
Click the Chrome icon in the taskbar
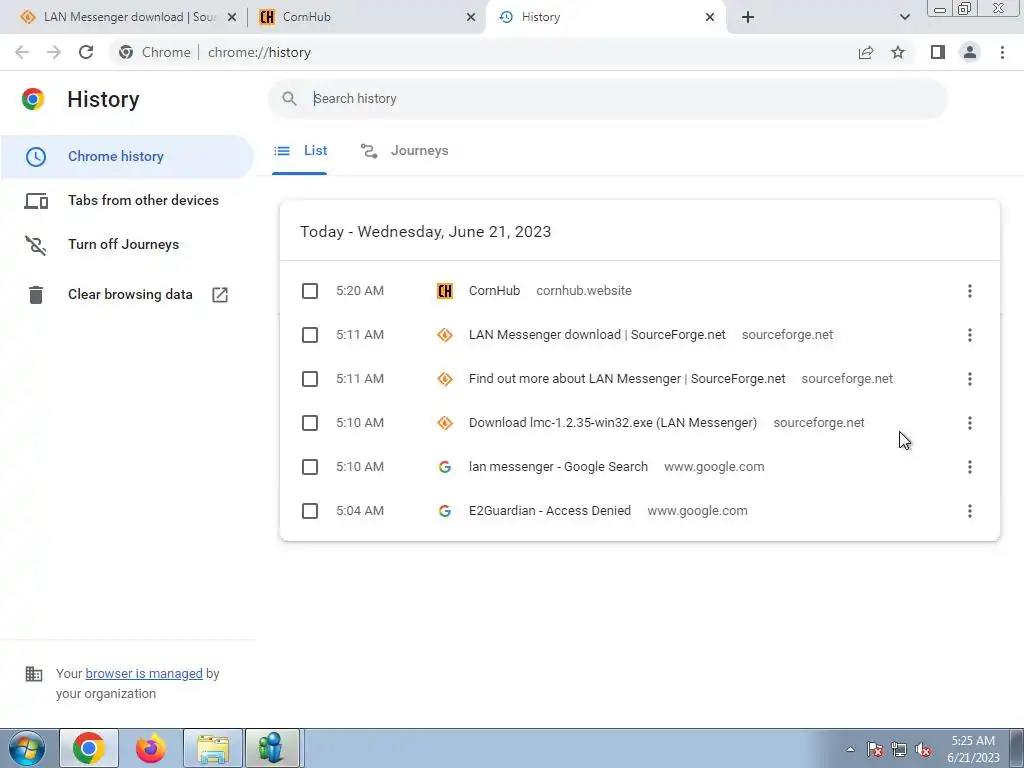tap(89, 748)
